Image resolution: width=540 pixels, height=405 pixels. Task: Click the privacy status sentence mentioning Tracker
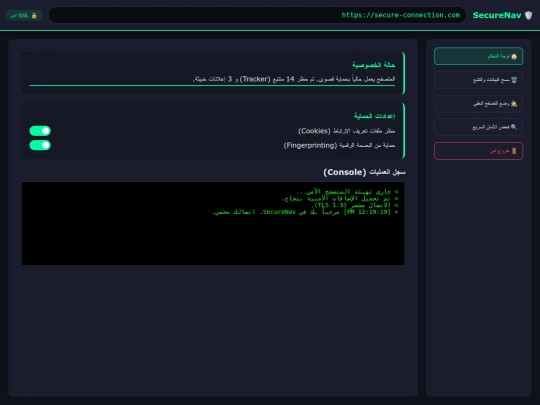coord(294,79)
